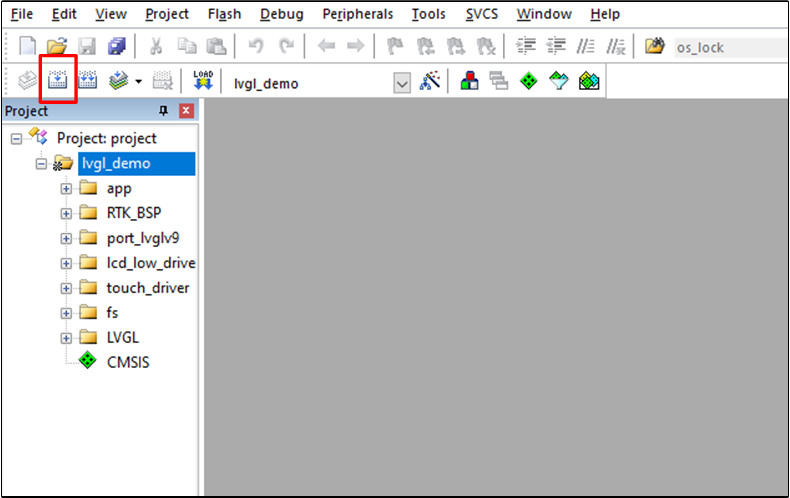The image size is (790, 498).
Task: Open the Debug menu
Action: (282, 14)
